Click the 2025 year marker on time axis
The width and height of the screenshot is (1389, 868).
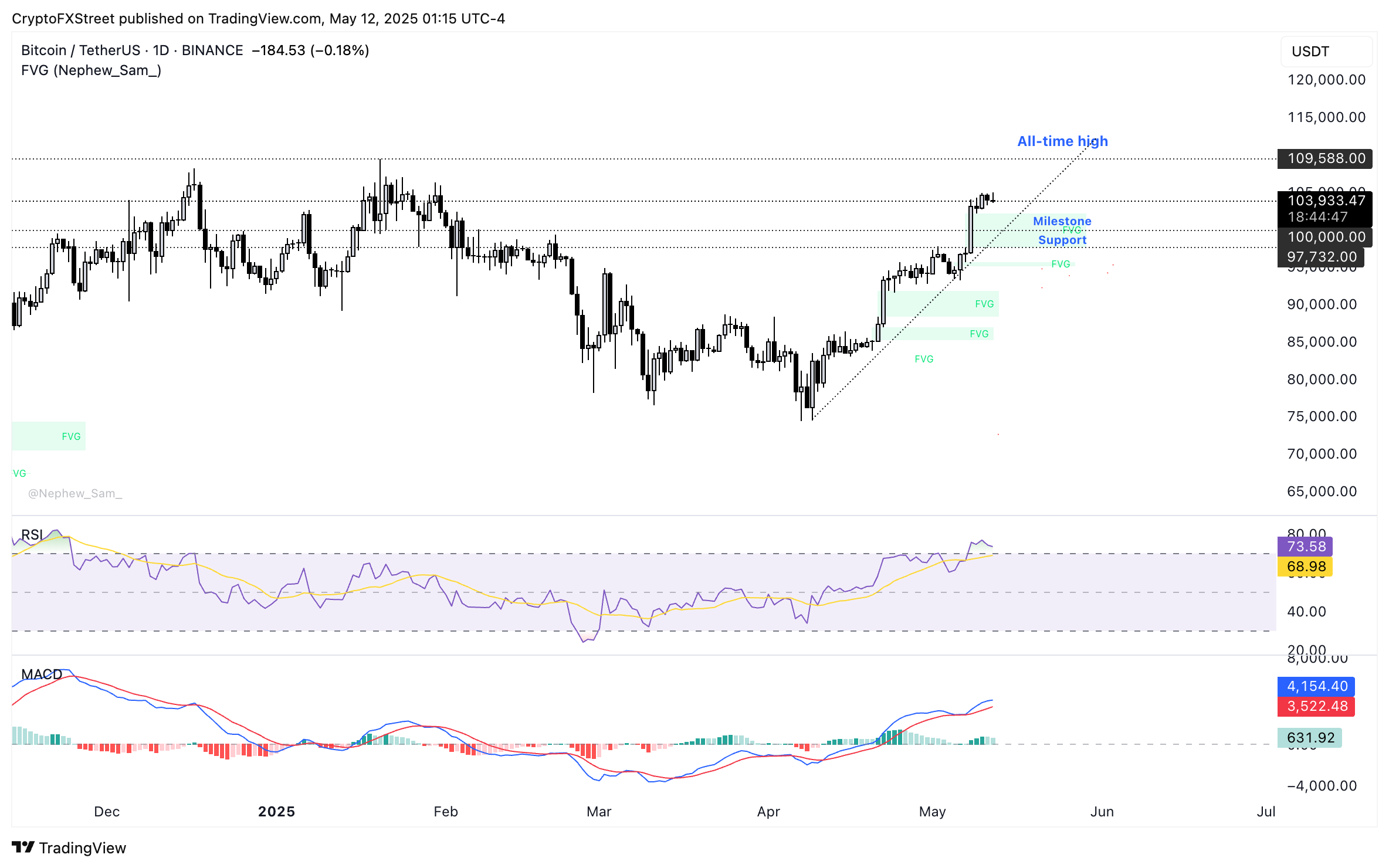[x=276, y=812]
